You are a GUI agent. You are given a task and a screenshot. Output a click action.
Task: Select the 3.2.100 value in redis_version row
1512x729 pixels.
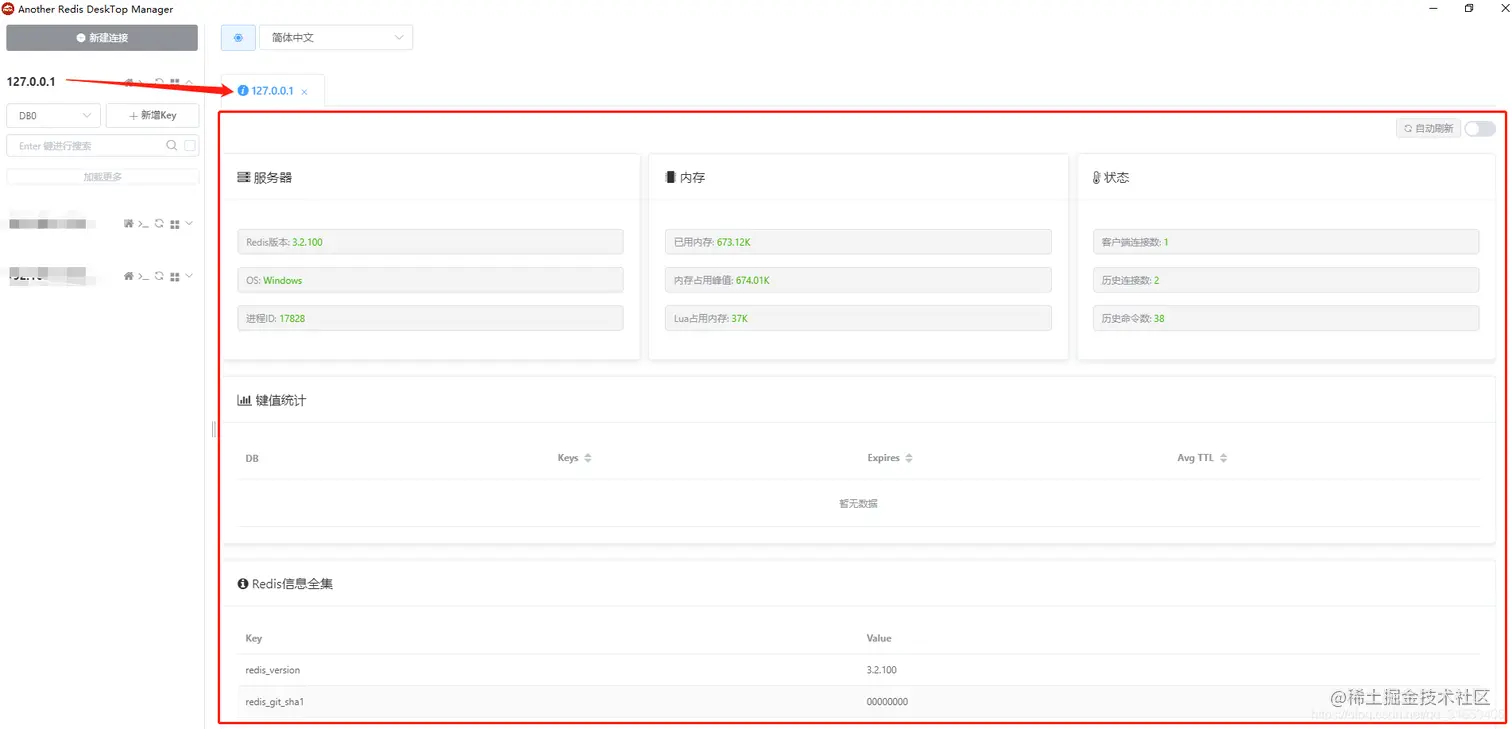tap(882, 670)
